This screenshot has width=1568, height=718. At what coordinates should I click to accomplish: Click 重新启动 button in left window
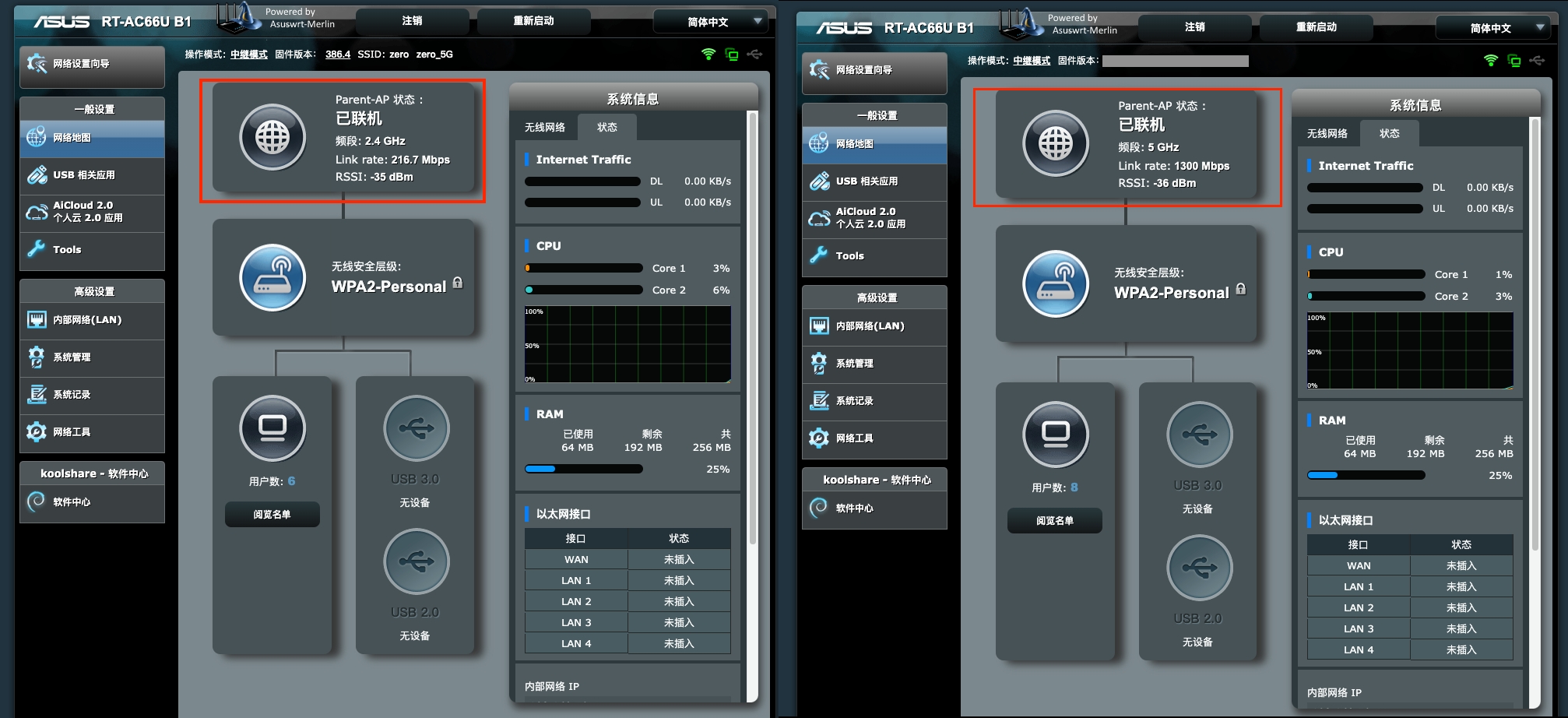[533, 21]
